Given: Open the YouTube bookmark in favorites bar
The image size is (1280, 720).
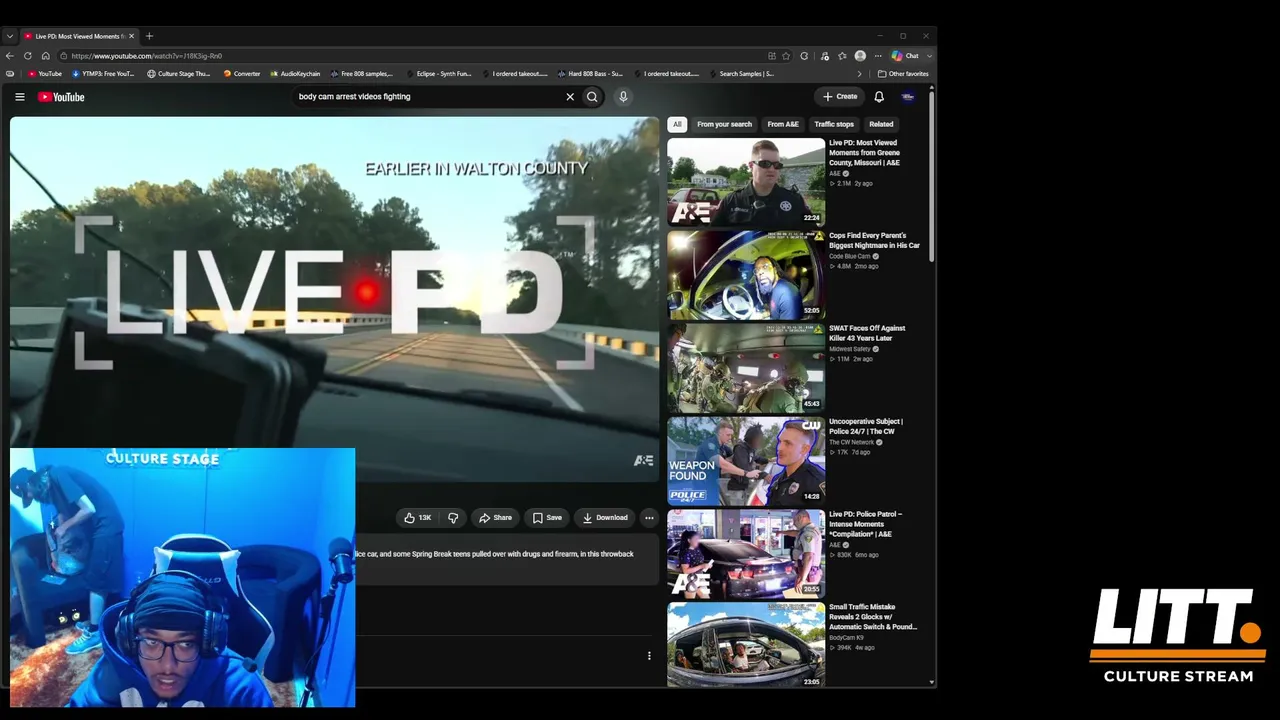Looking at the screenshot, I should 45,74.
